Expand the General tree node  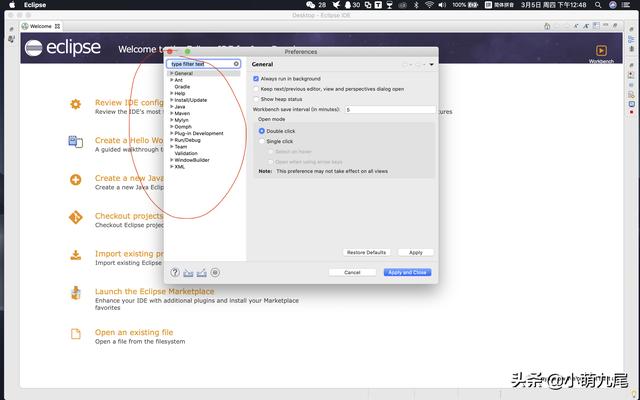171,73
